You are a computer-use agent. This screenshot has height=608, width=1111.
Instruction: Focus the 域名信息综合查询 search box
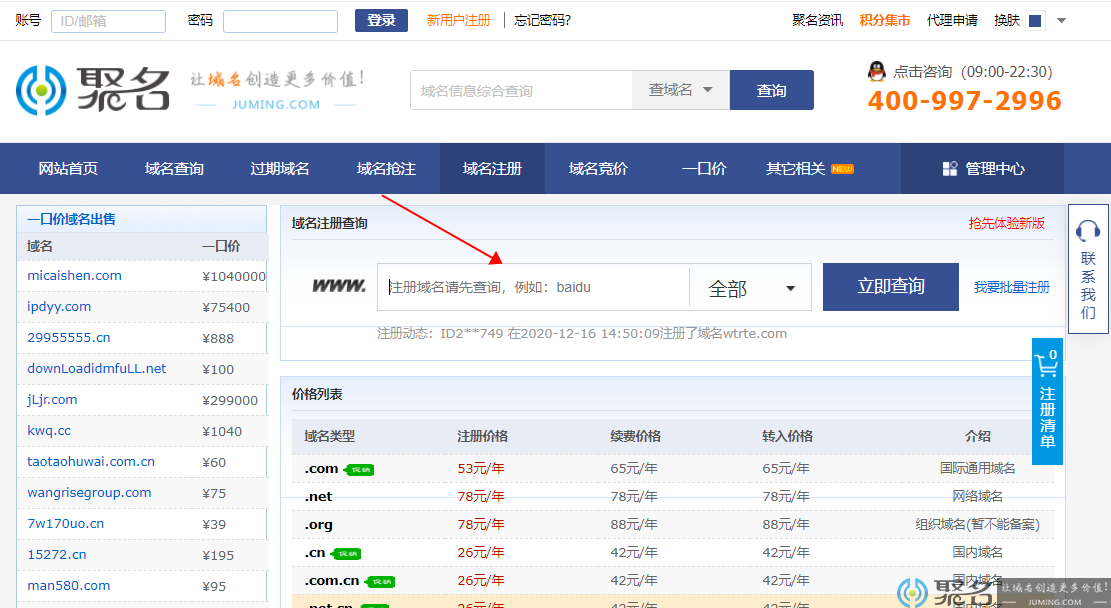coord(521,90)
